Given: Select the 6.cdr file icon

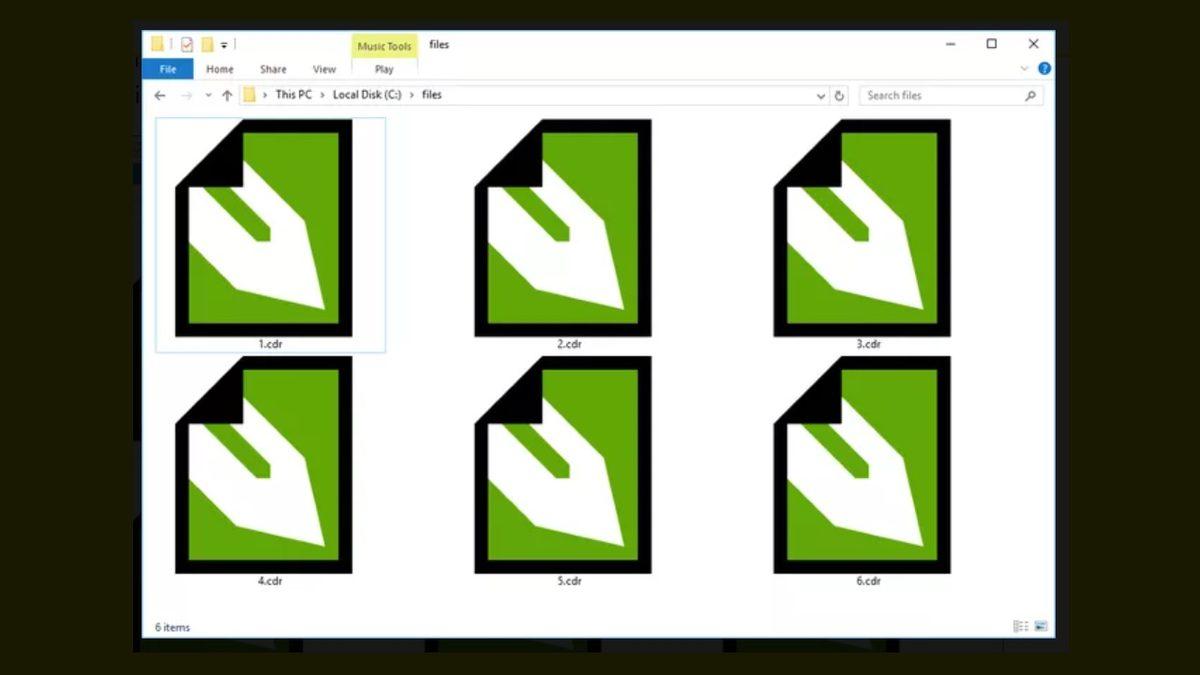Looking at the screenshot, I should coord(862,465).
